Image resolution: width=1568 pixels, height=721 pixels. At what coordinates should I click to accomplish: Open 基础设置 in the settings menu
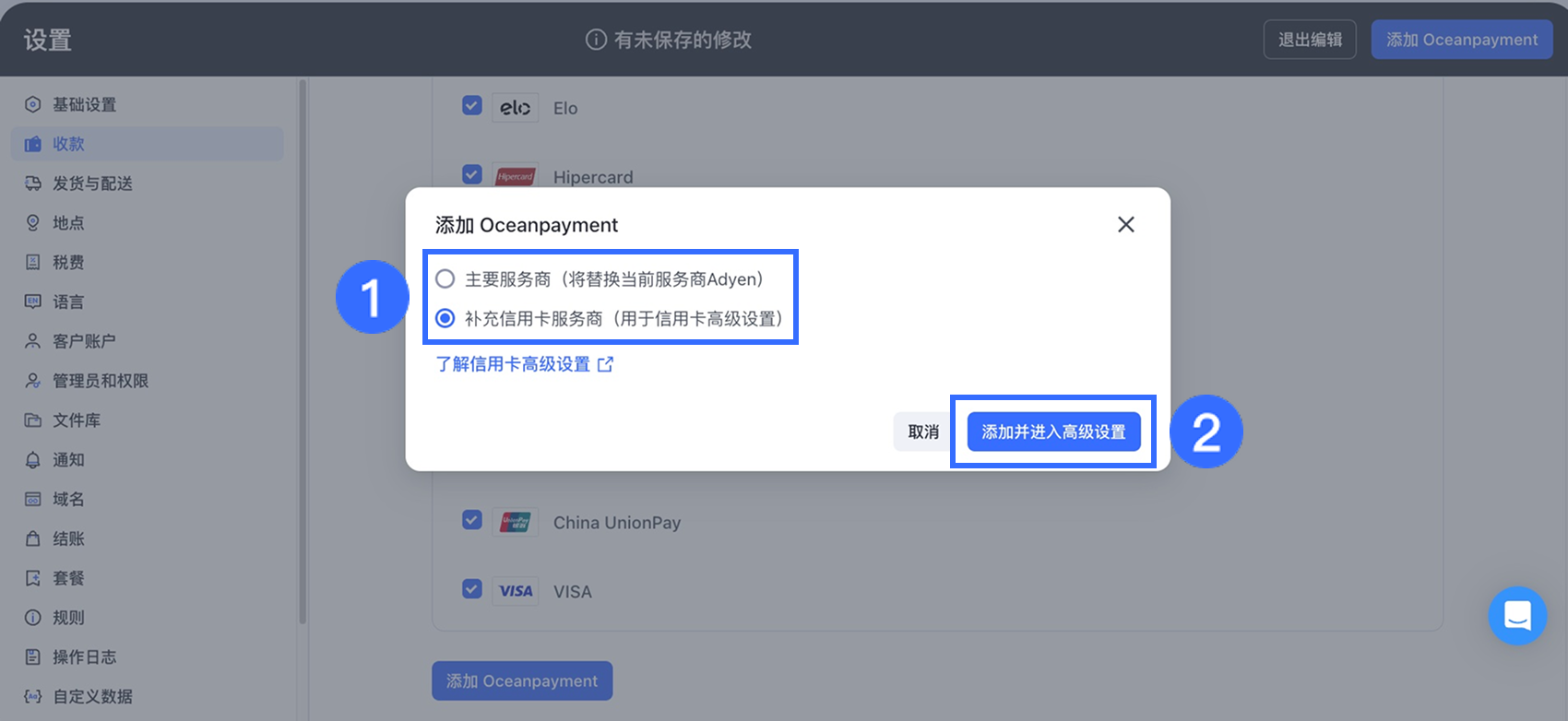tap(148, 104)
